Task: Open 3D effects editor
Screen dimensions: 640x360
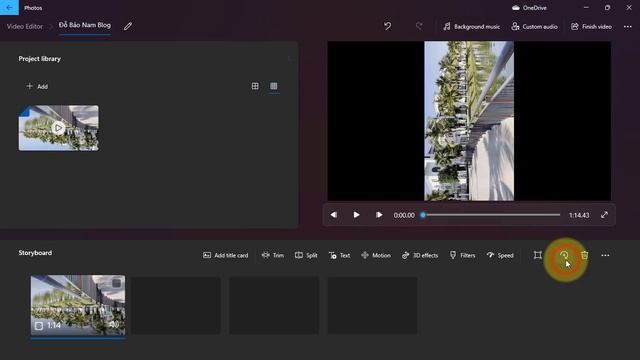Action: click(x=420, y=256)
